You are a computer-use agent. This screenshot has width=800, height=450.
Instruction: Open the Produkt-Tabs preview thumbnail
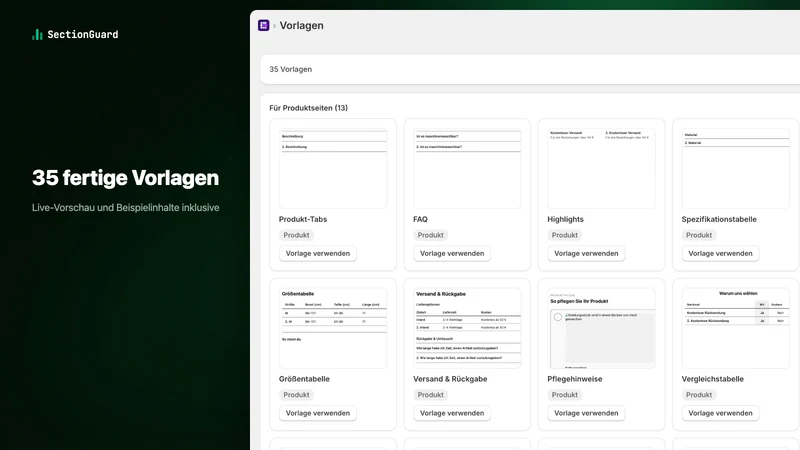tap(333, 168)
